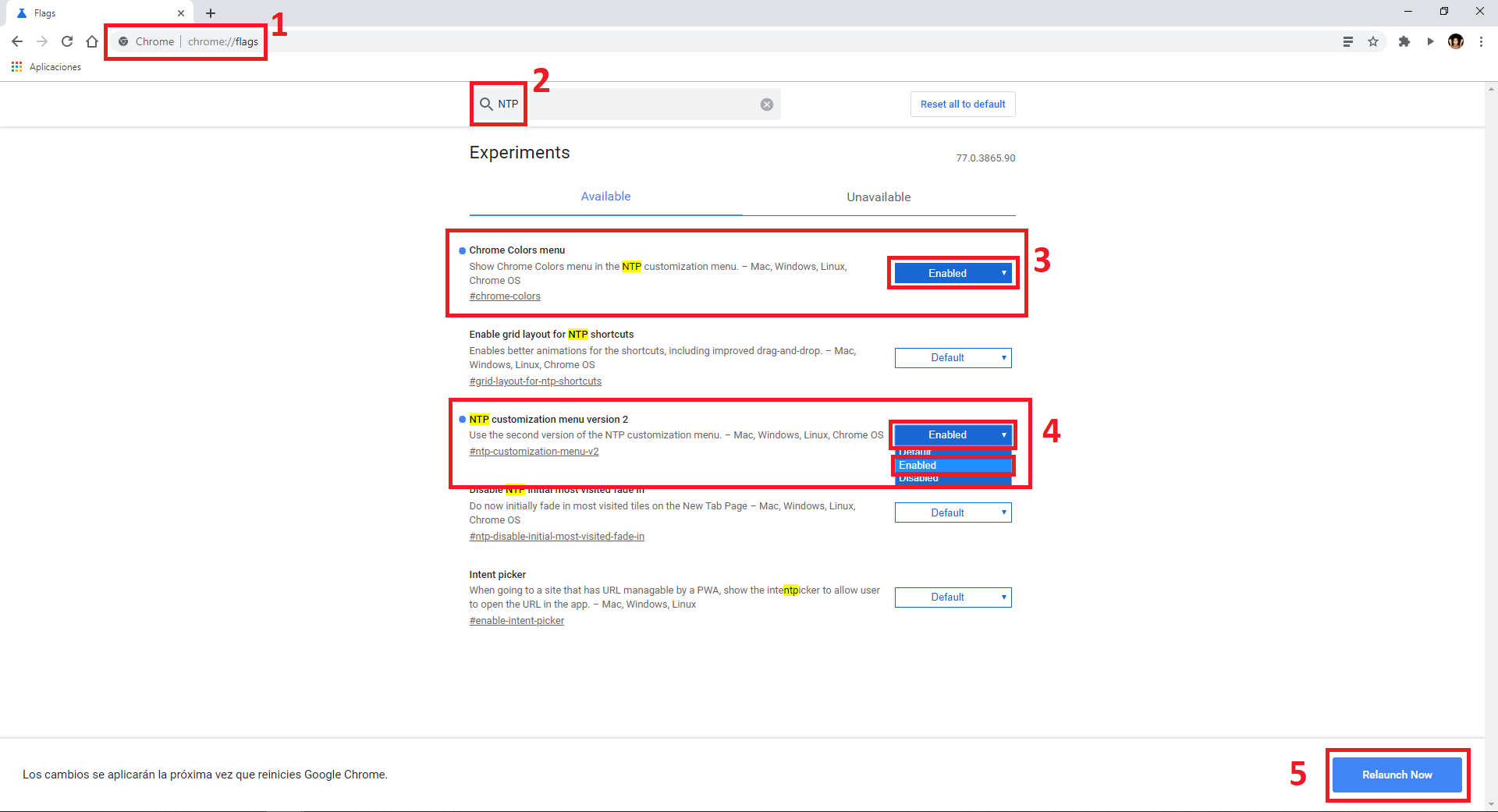Open the Chrome three-dot menu
Image resolution: width=1498 pixels, height=812 pixels.
1481,41
